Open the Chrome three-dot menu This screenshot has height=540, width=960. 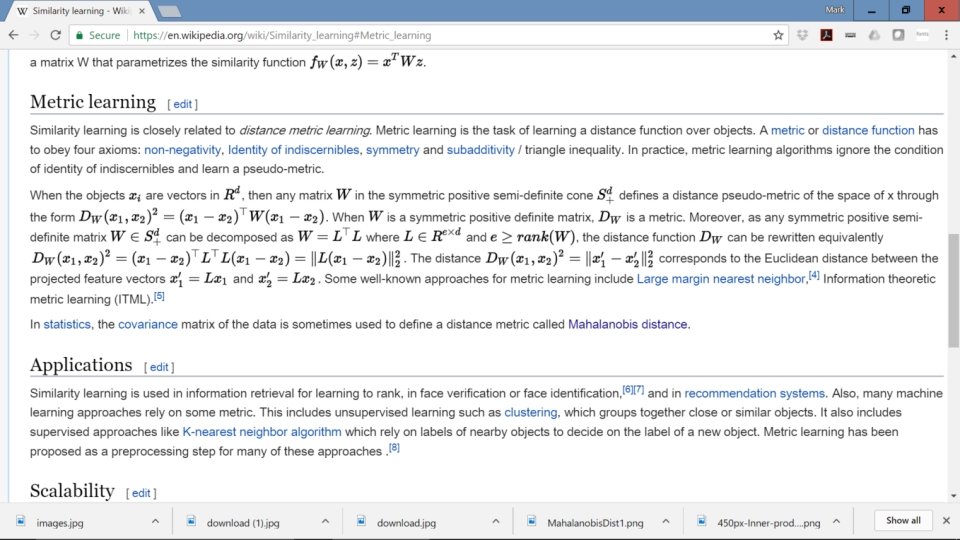pos(946,36)
